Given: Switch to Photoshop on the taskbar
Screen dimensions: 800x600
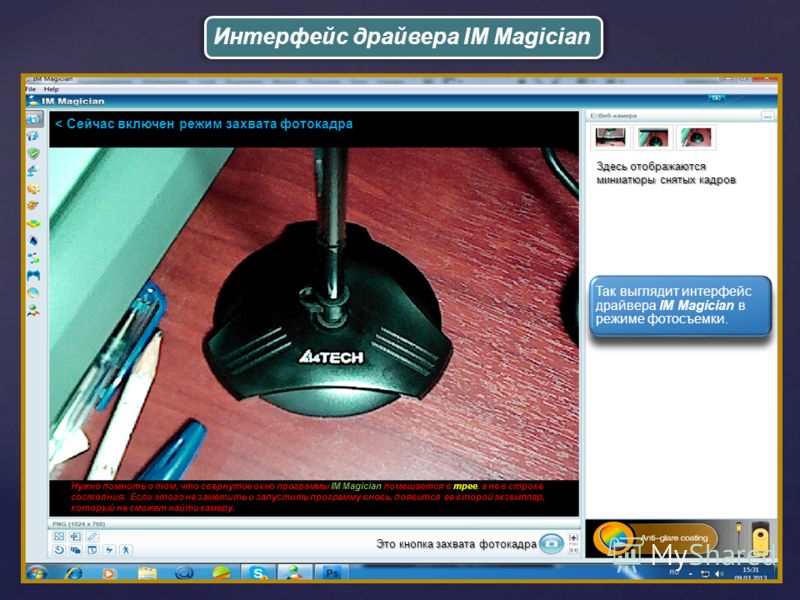Looking at the screenshot, I should tap(332, 572).
